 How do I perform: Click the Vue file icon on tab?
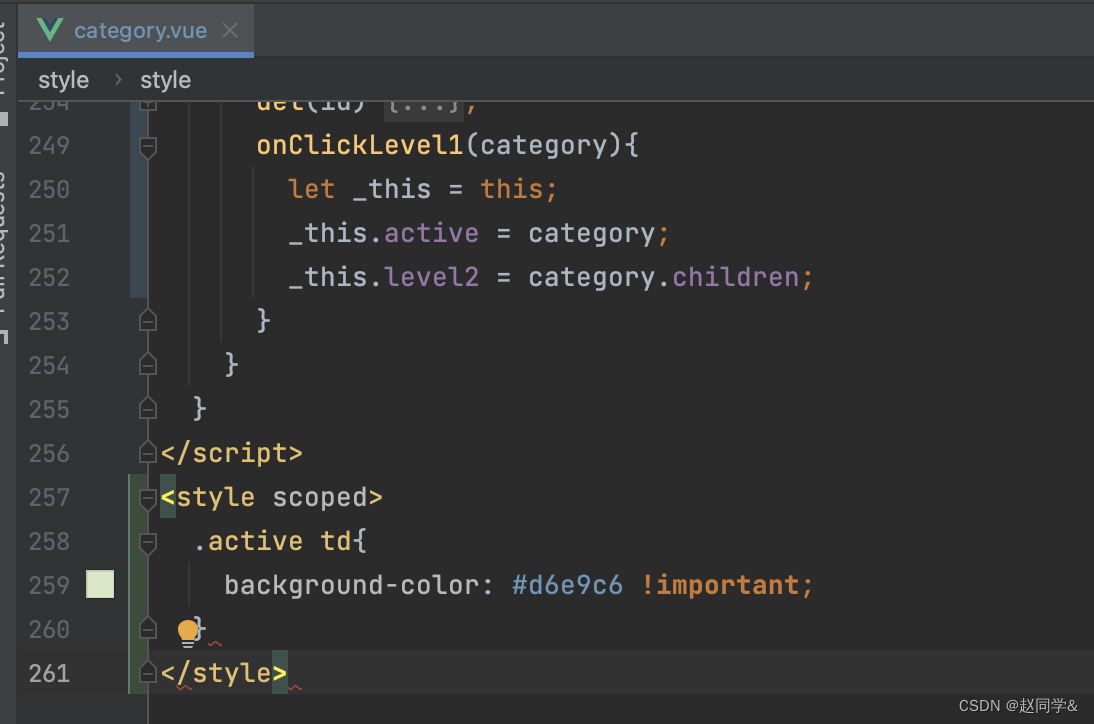point(50,30)
